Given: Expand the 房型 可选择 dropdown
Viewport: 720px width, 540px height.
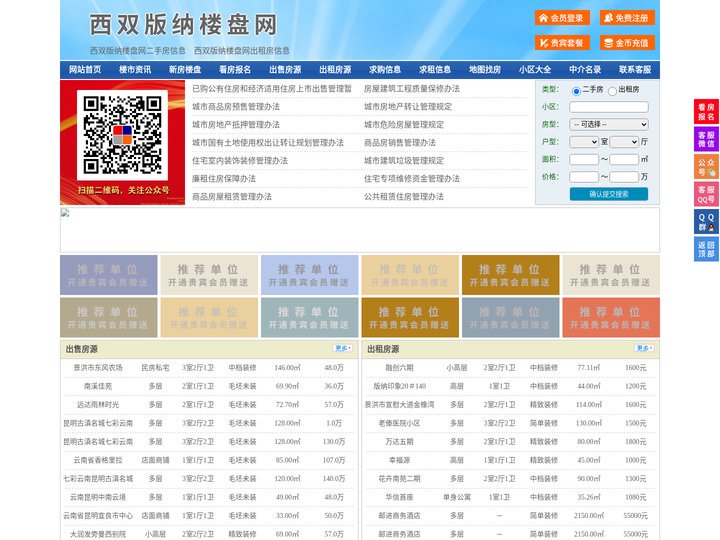Looking at the screenshot, I should click(x=609, y=124).
